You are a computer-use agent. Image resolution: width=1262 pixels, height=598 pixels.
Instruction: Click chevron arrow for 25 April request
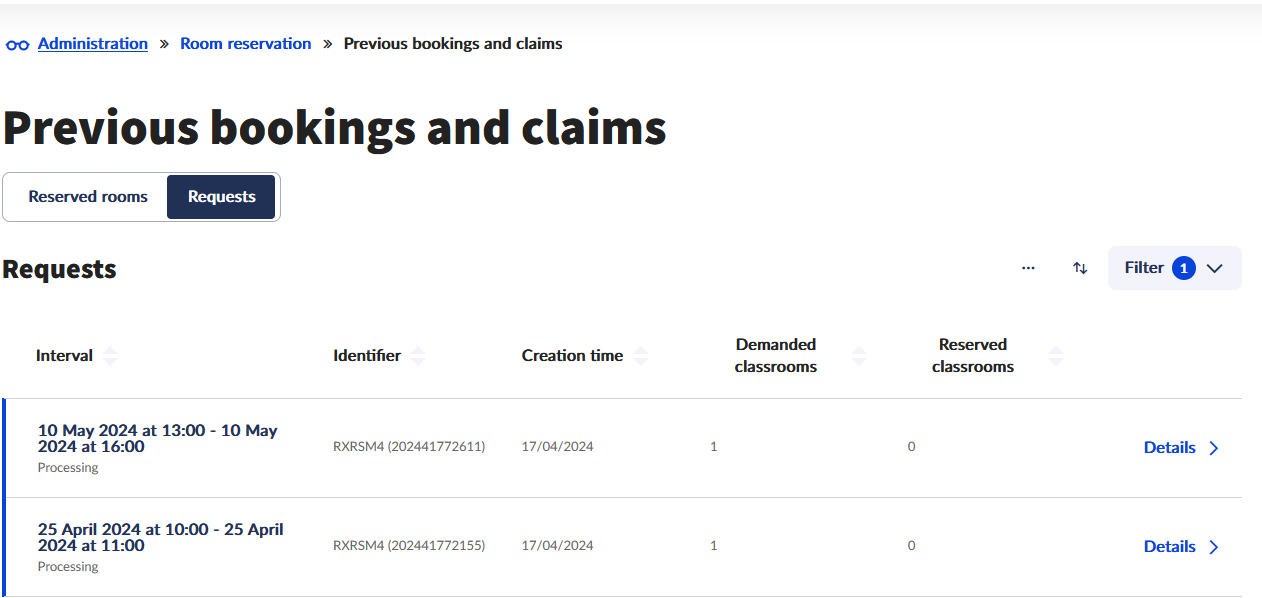click(1214, 547)
